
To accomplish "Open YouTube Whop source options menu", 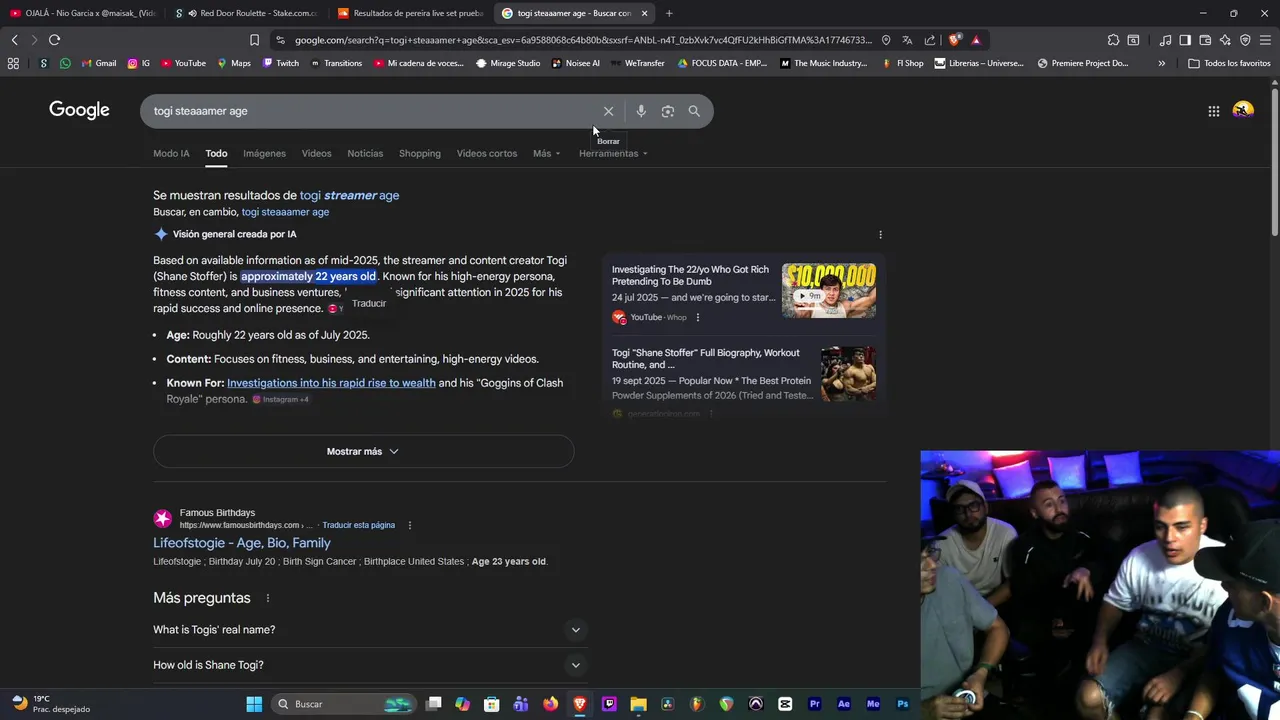I will (x=697, y=317).
